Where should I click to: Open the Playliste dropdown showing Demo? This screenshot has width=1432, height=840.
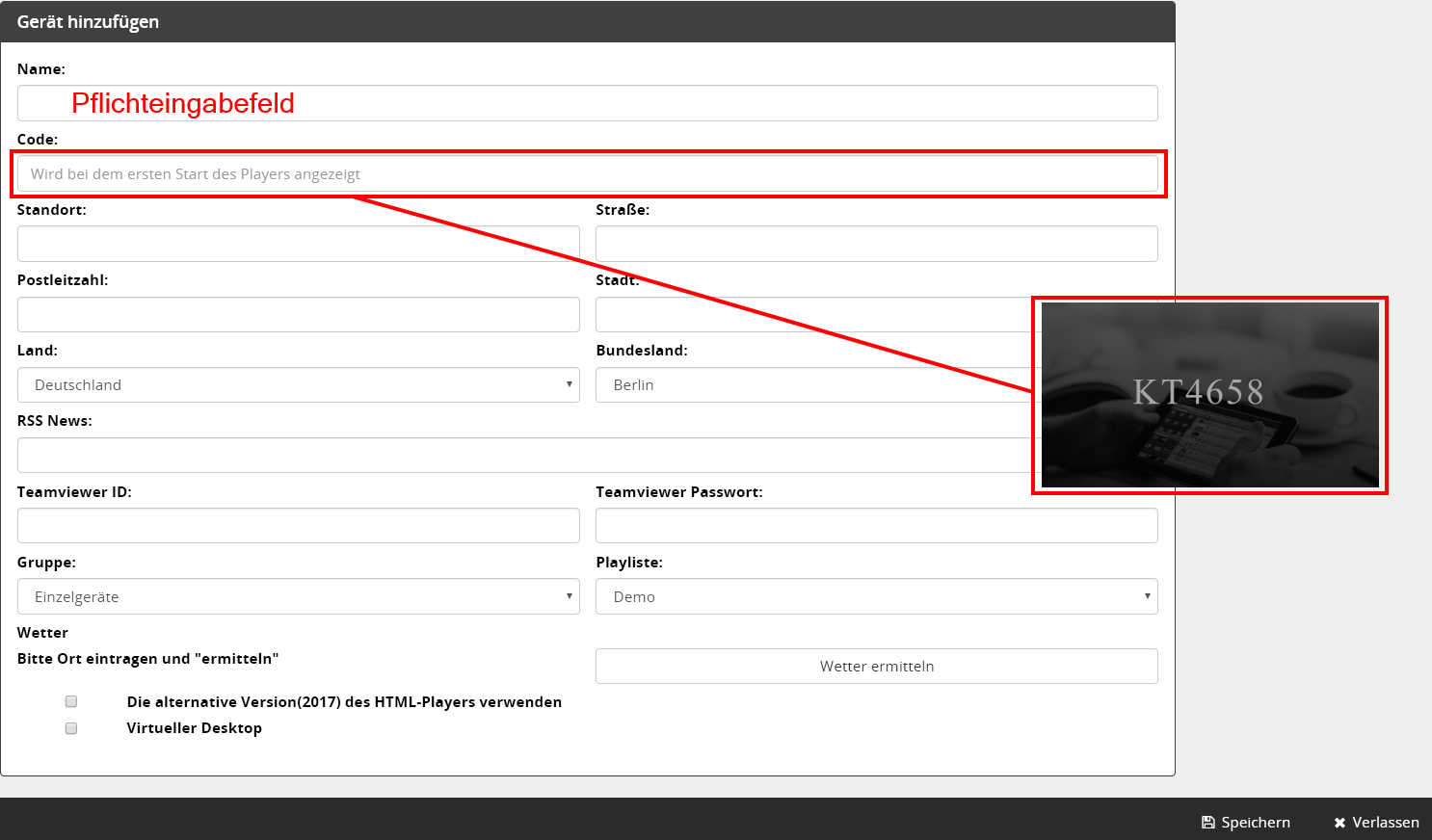(876, 597)
